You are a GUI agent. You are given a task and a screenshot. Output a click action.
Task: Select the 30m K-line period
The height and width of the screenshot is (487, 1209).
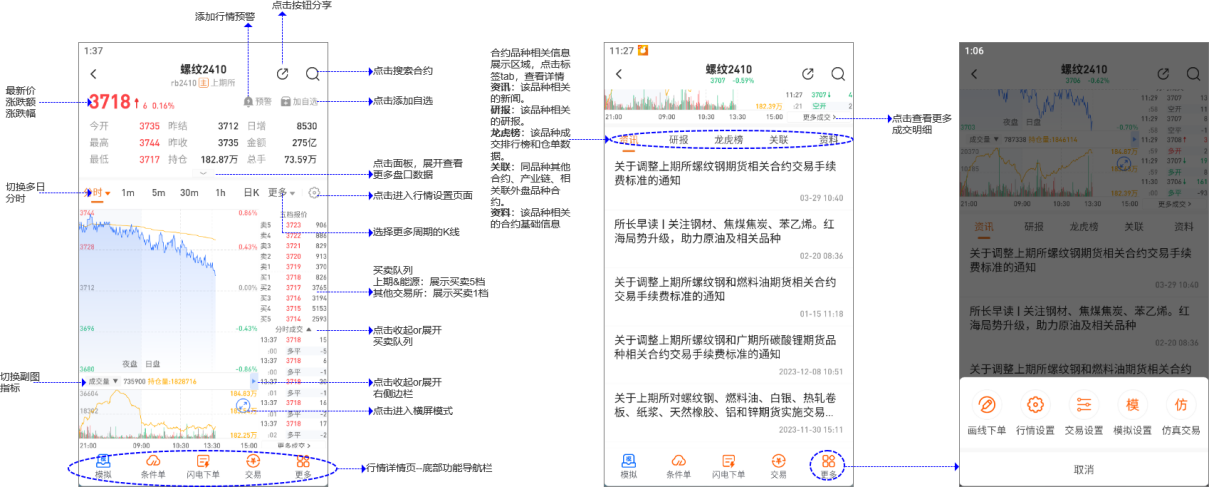click(x=188, y=193)
